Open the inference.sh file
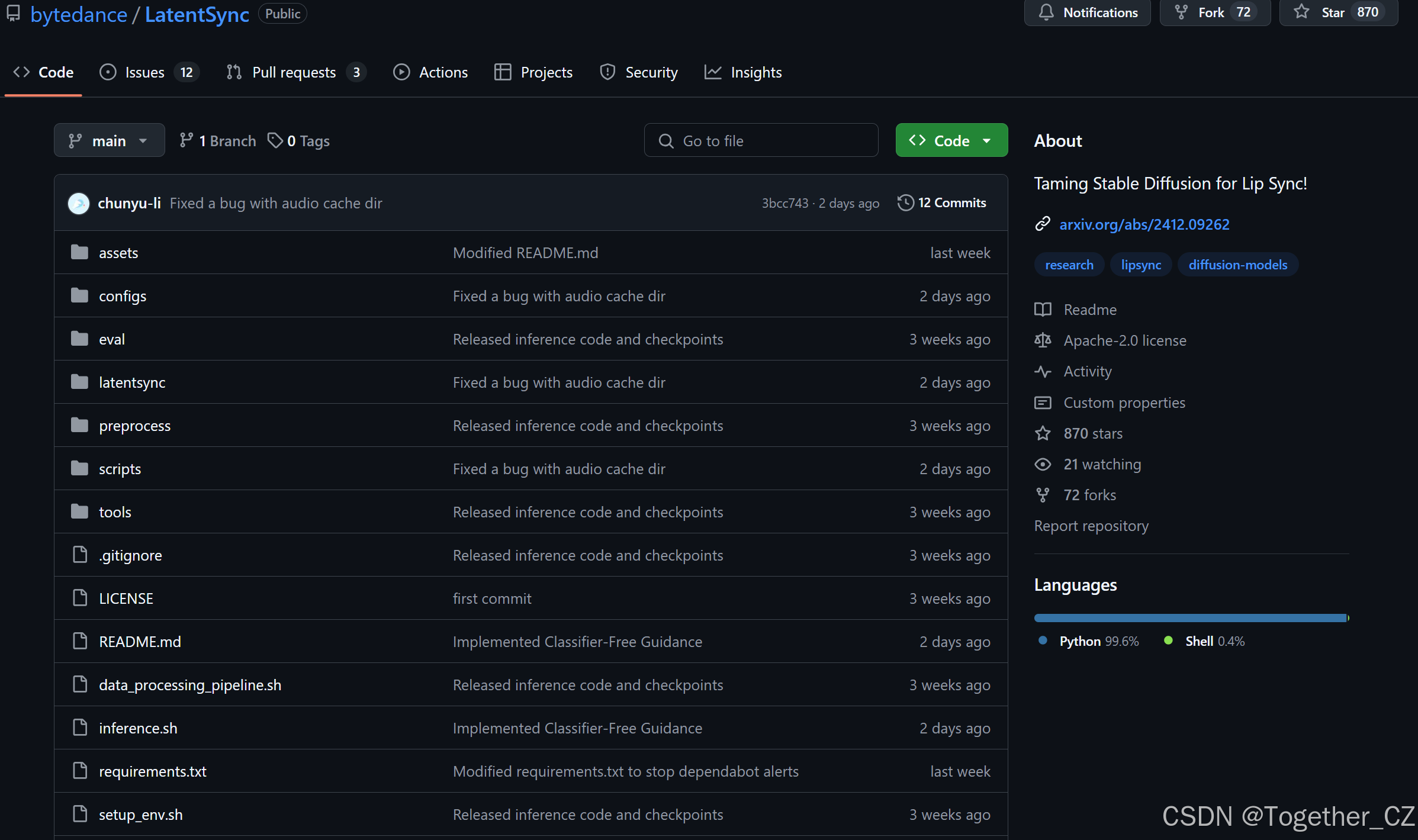Image resolution: width=1418 pixels, height=840 pixels. pyautogui.click(x=138, y=728)
